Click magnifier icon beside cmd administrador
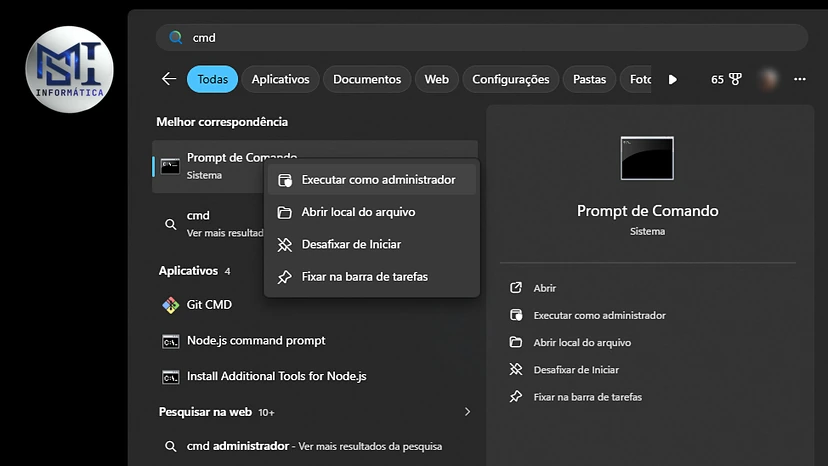 click(x=170, y=446)
